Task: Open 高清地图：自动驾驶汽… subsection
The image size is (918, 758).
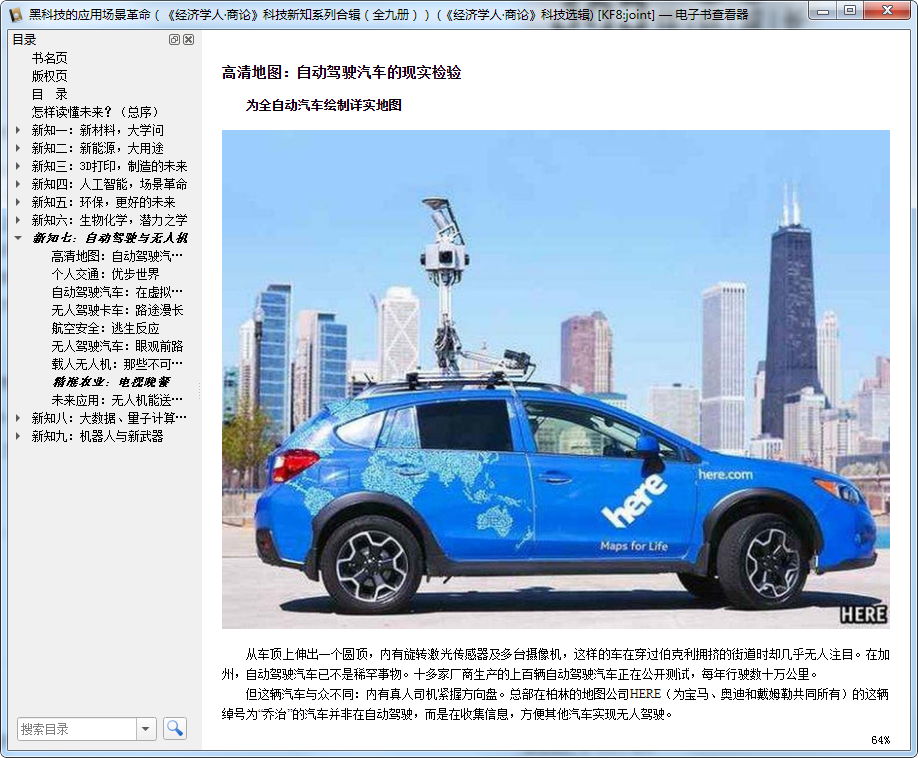Action: point(117,256)
